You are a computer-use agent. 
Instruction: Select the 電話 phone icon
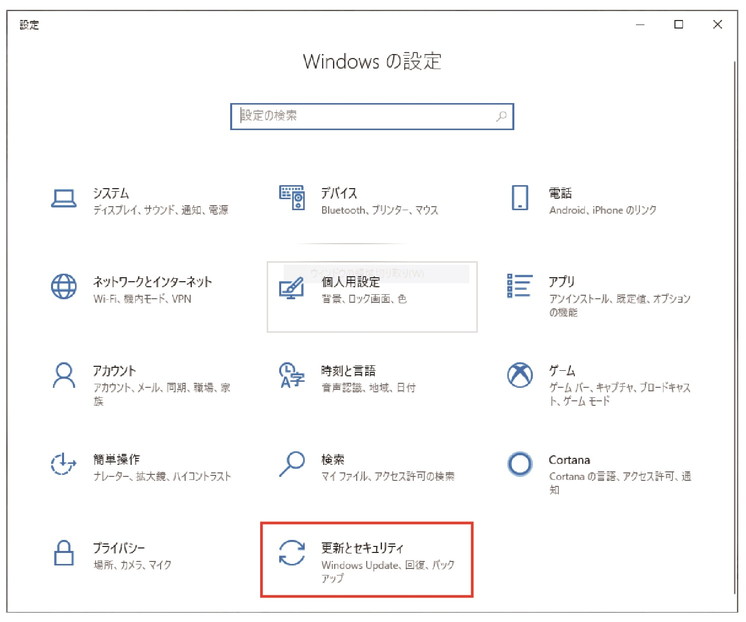pyautogui.click(x=520, y=197)
